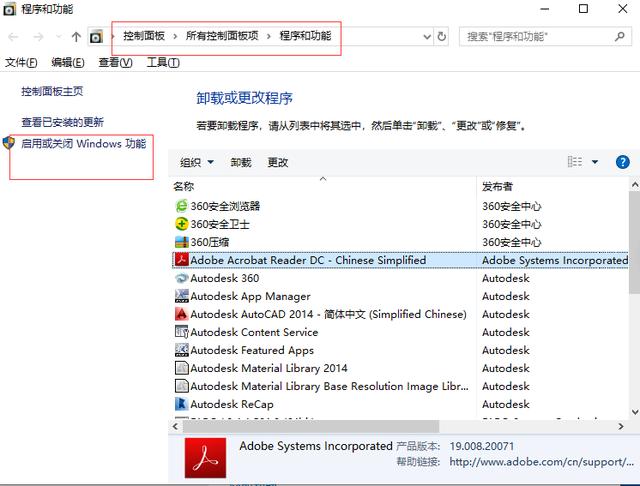
Task: Select the 360安全卫士 name text
Action: pyautogui.click(x=220, y=224)
